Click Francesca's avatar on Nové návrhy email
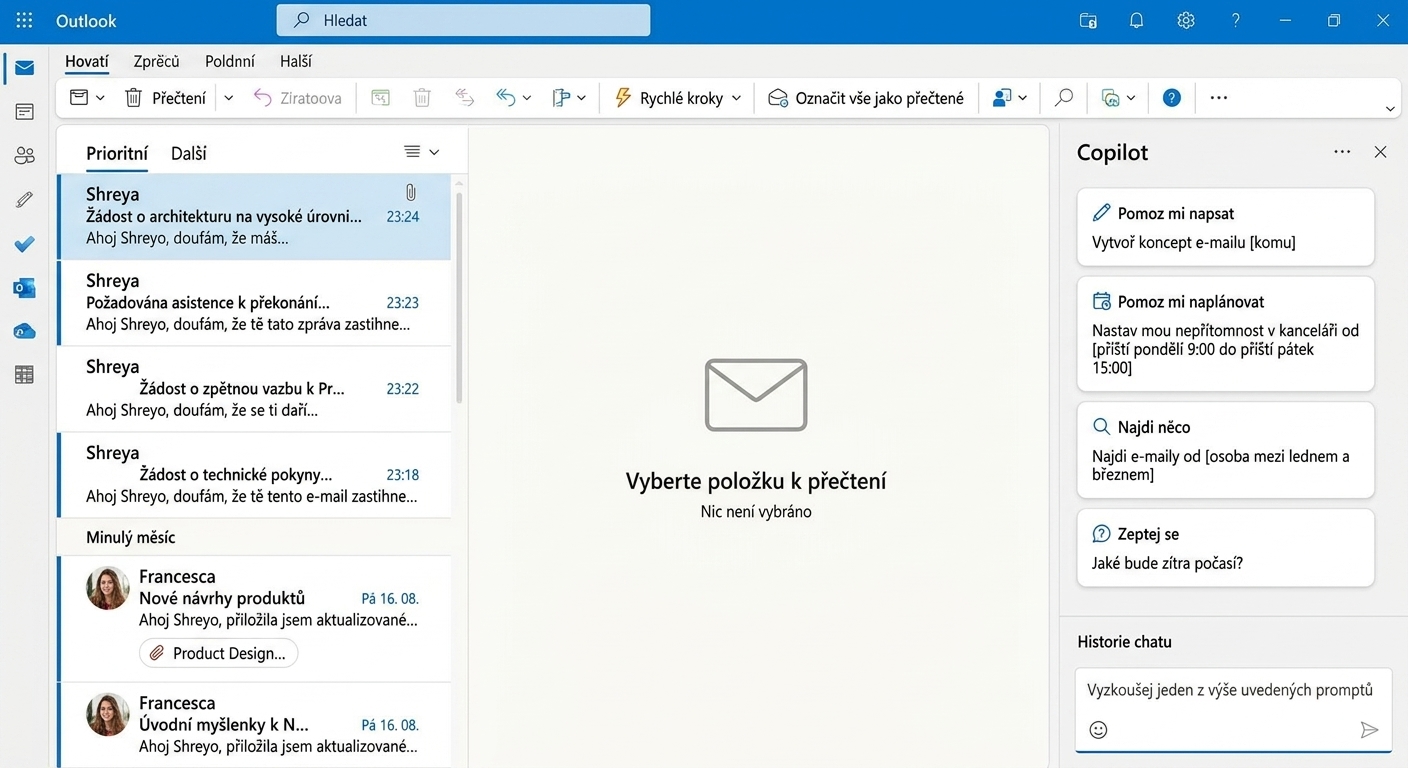Image resolution: width=1408 pixels, height=768 pixels. click(x=108, y=588)
